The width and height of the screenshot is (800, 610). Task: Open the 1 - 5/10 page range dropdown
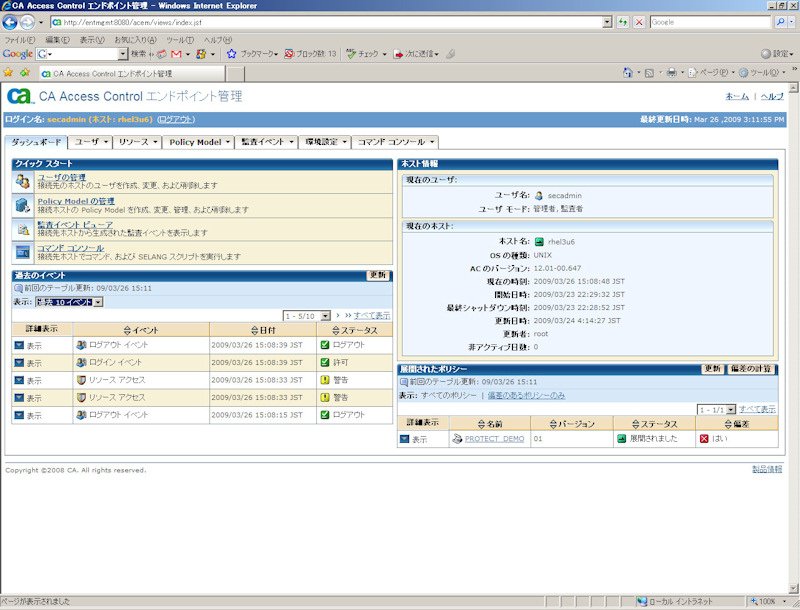tap(307, 316)
